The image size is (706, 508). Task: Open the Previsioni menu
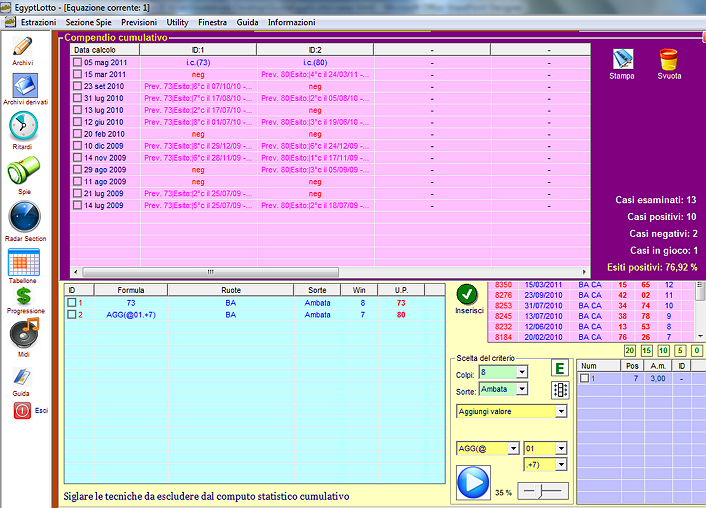[139, 22]
